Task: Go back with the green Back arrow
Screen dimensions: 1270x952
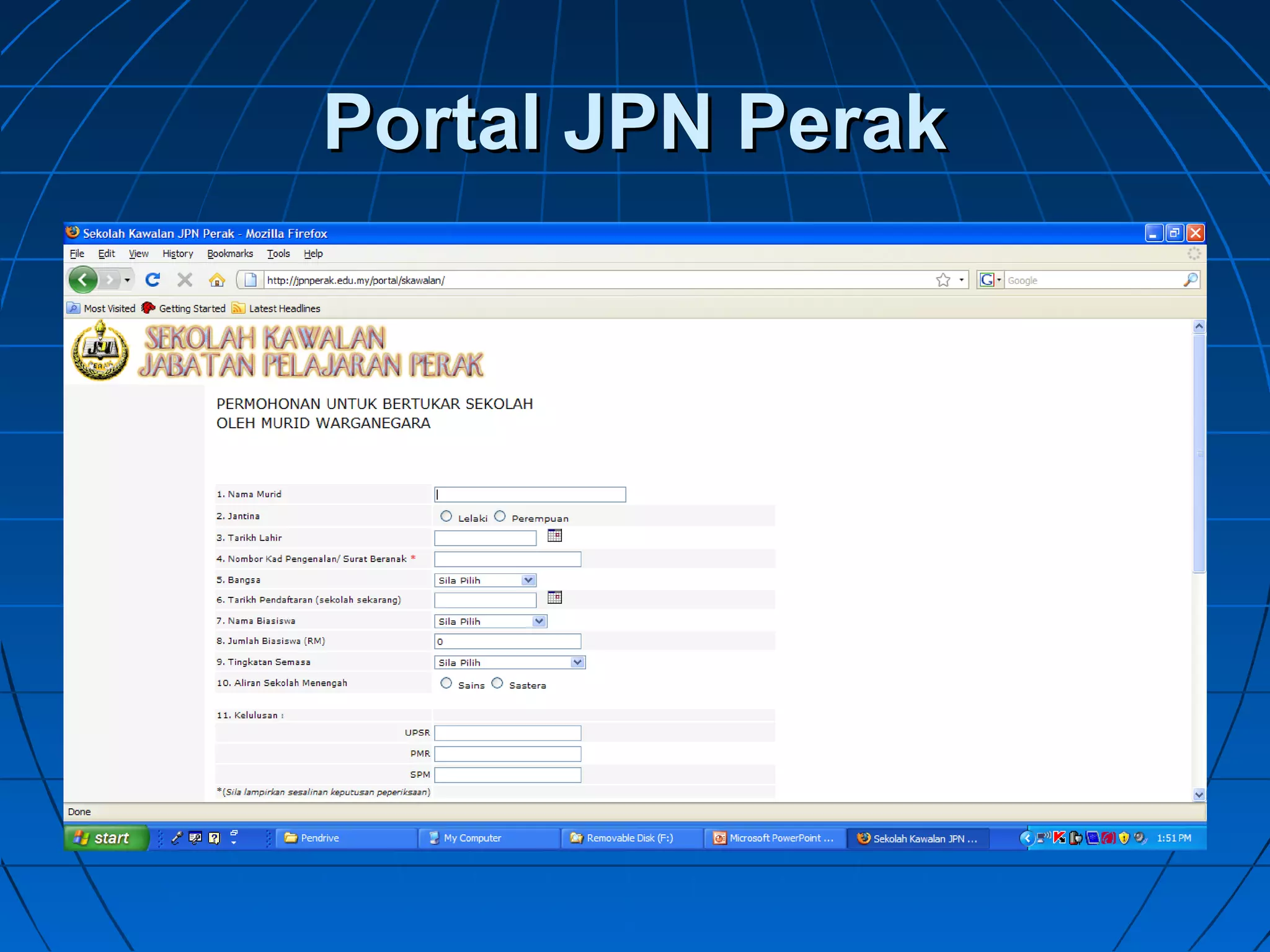Action: 83,280
